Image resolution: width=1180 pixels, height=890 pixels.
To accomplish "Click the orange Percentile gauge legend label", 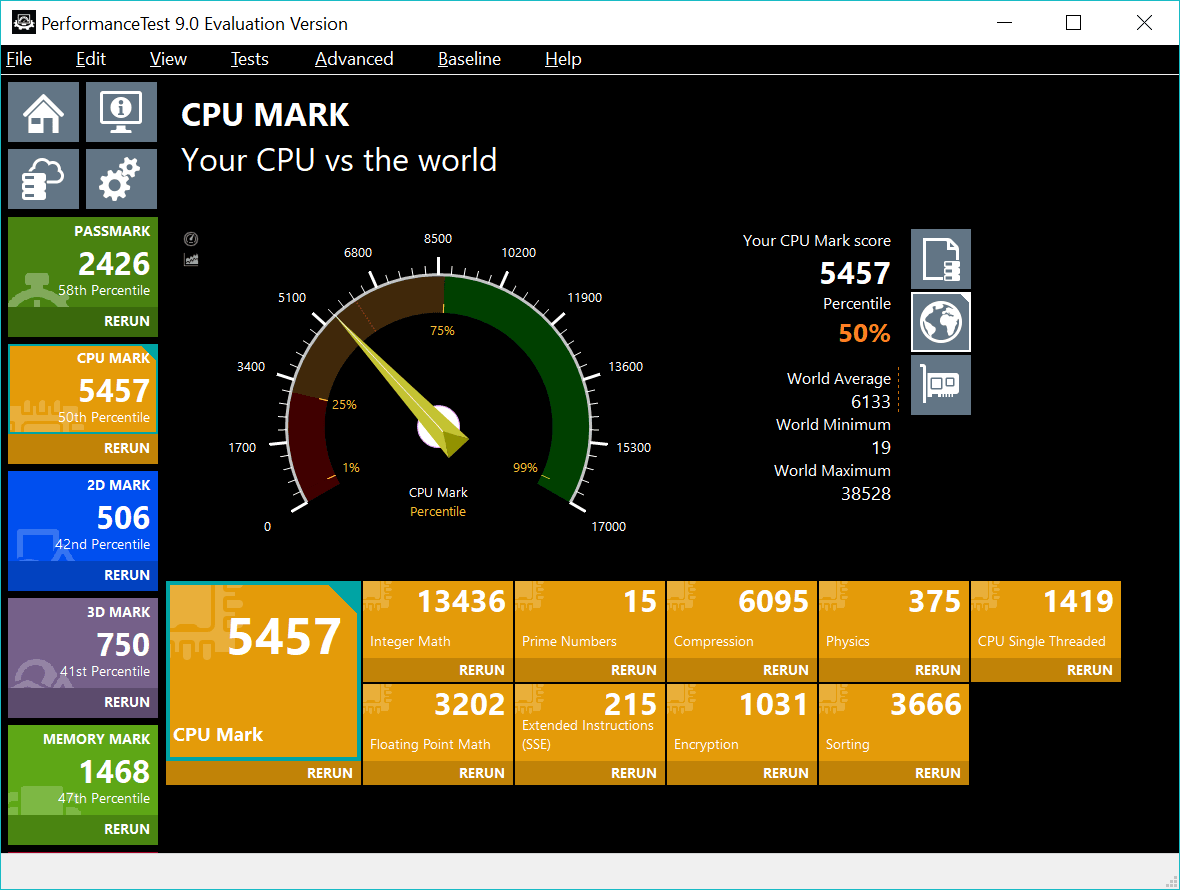I will (x=438, y=512).
